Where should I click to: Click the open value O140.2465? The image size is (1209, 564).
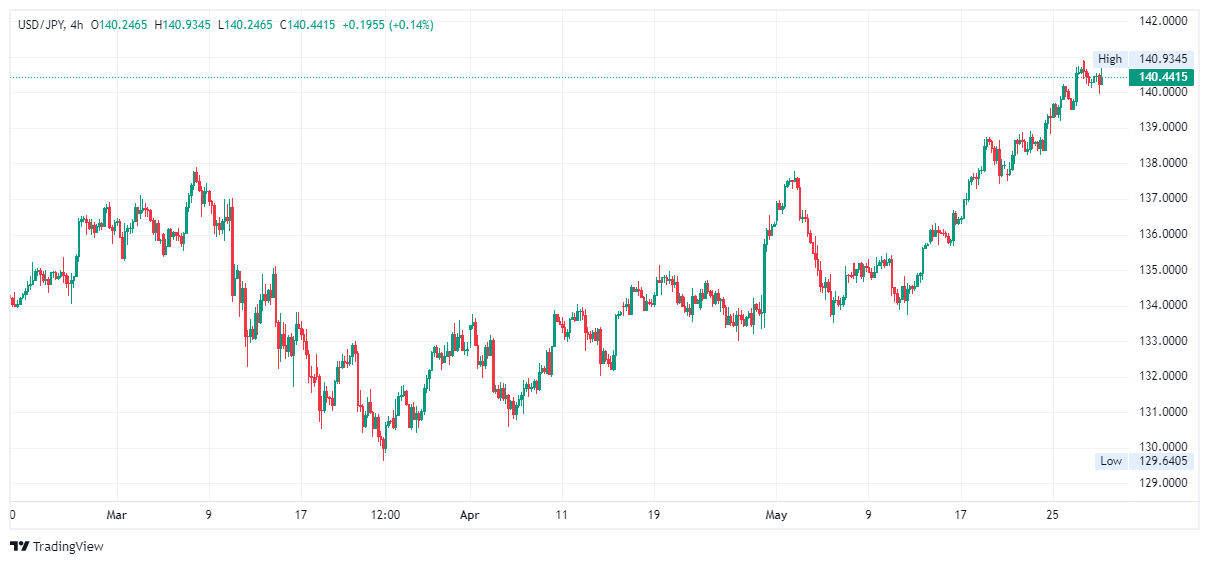coord(119,25)
